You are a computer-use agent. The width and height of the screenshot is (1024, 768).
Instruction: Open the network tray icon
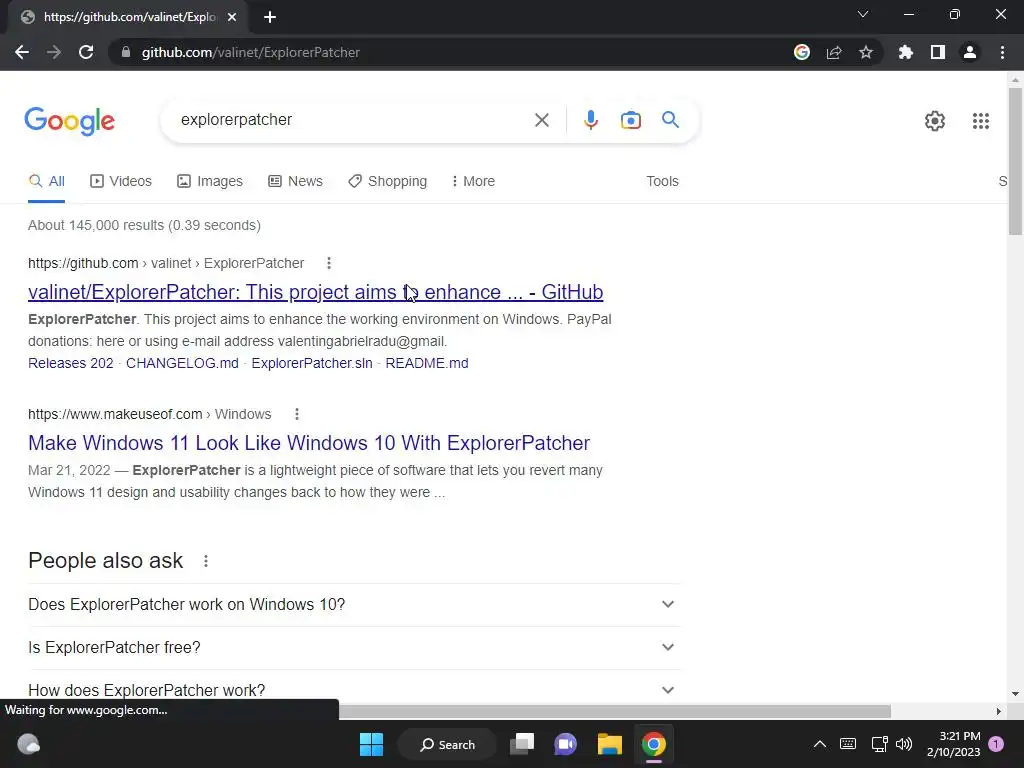coord(879,744)
